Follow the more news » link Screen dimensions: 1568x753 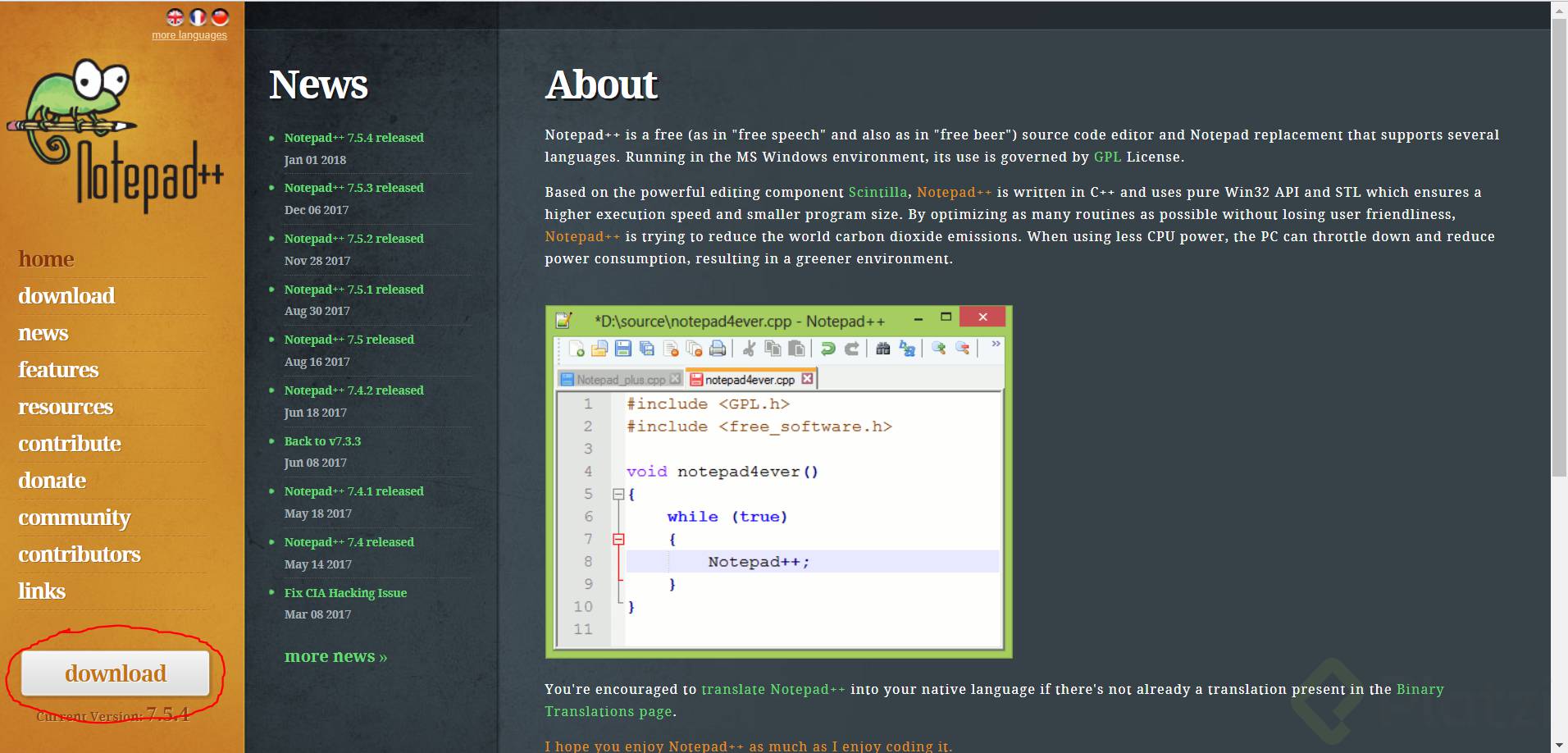pos(335,656)
